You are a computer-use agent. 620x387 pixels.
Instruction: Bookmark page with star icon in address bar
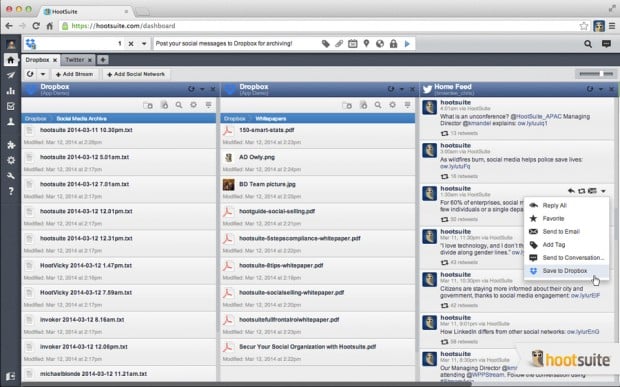(584, 26)
